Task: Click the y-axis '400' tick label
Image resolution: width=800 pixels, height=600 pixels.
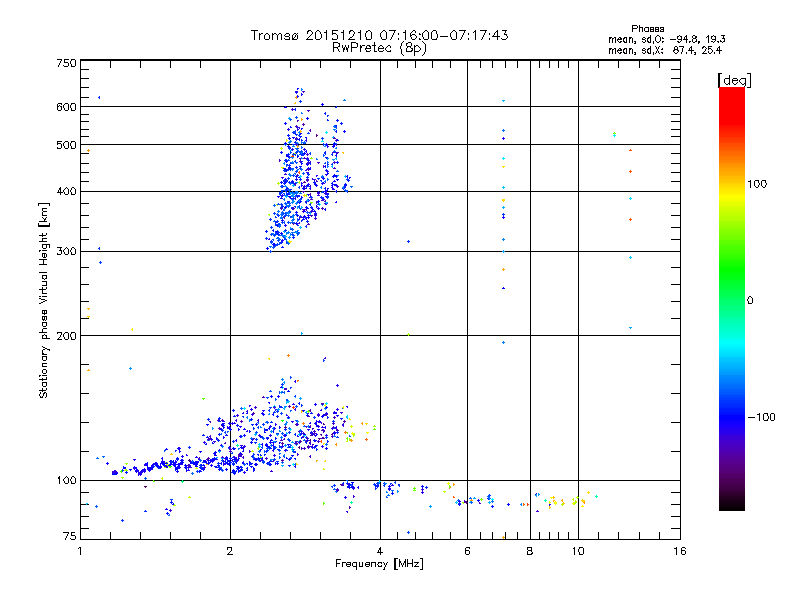Action: point(67,191)
